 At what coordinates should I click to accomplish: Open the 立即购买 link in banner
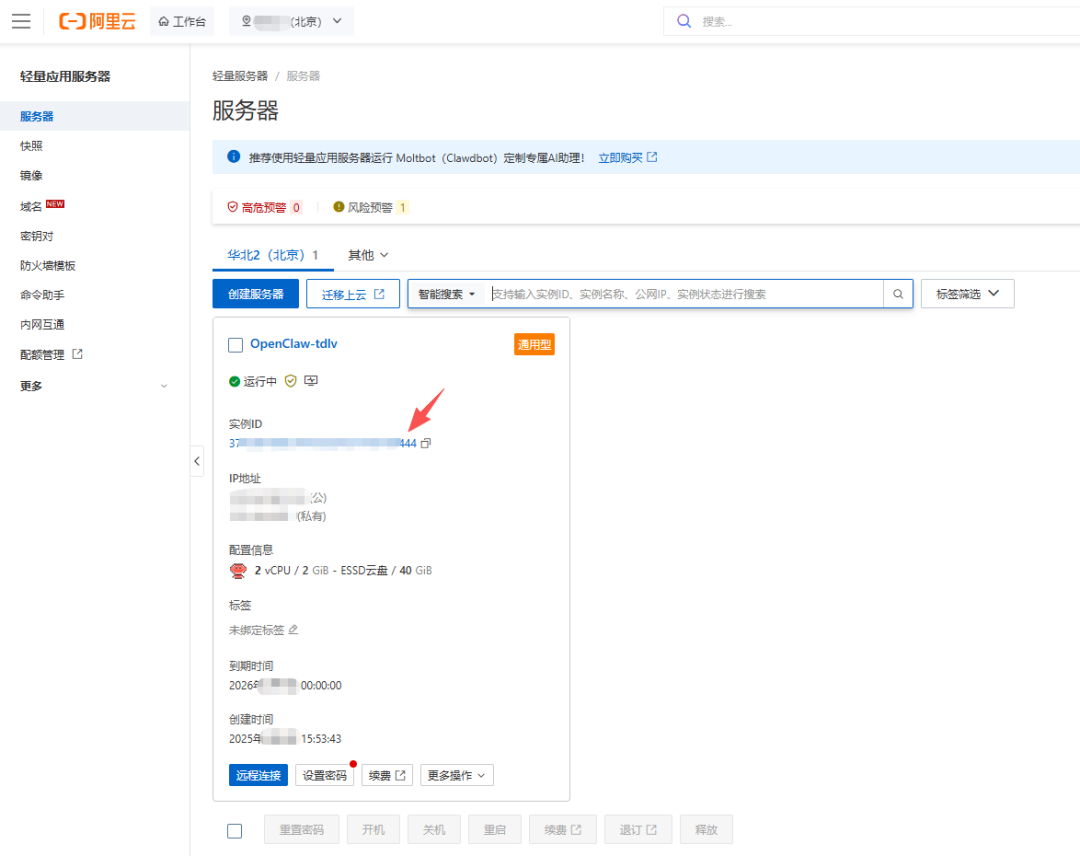tap(627, 158)
